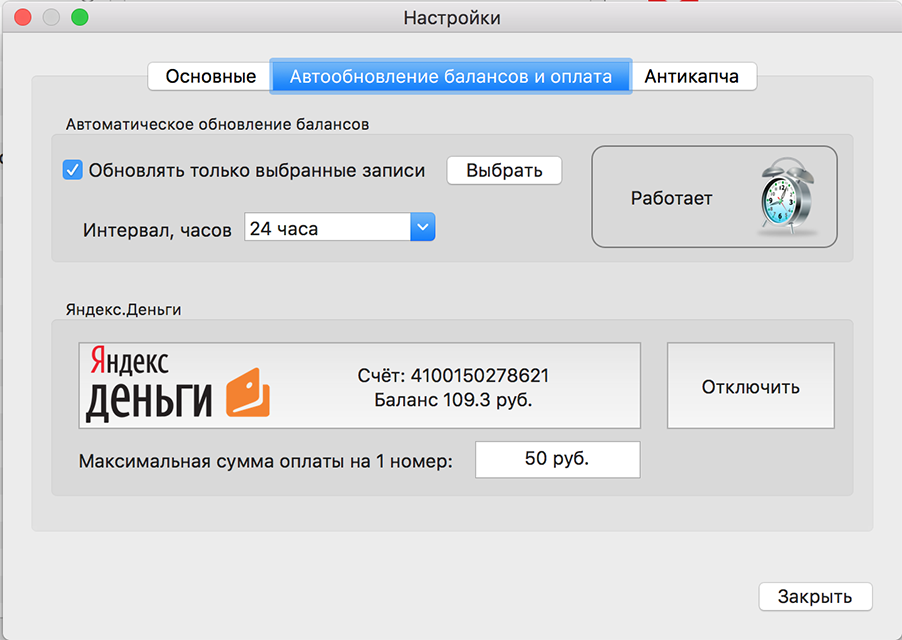
Task: Click Отключить to disconnect Яндекс.Деньги
Action: click(750, 385)
